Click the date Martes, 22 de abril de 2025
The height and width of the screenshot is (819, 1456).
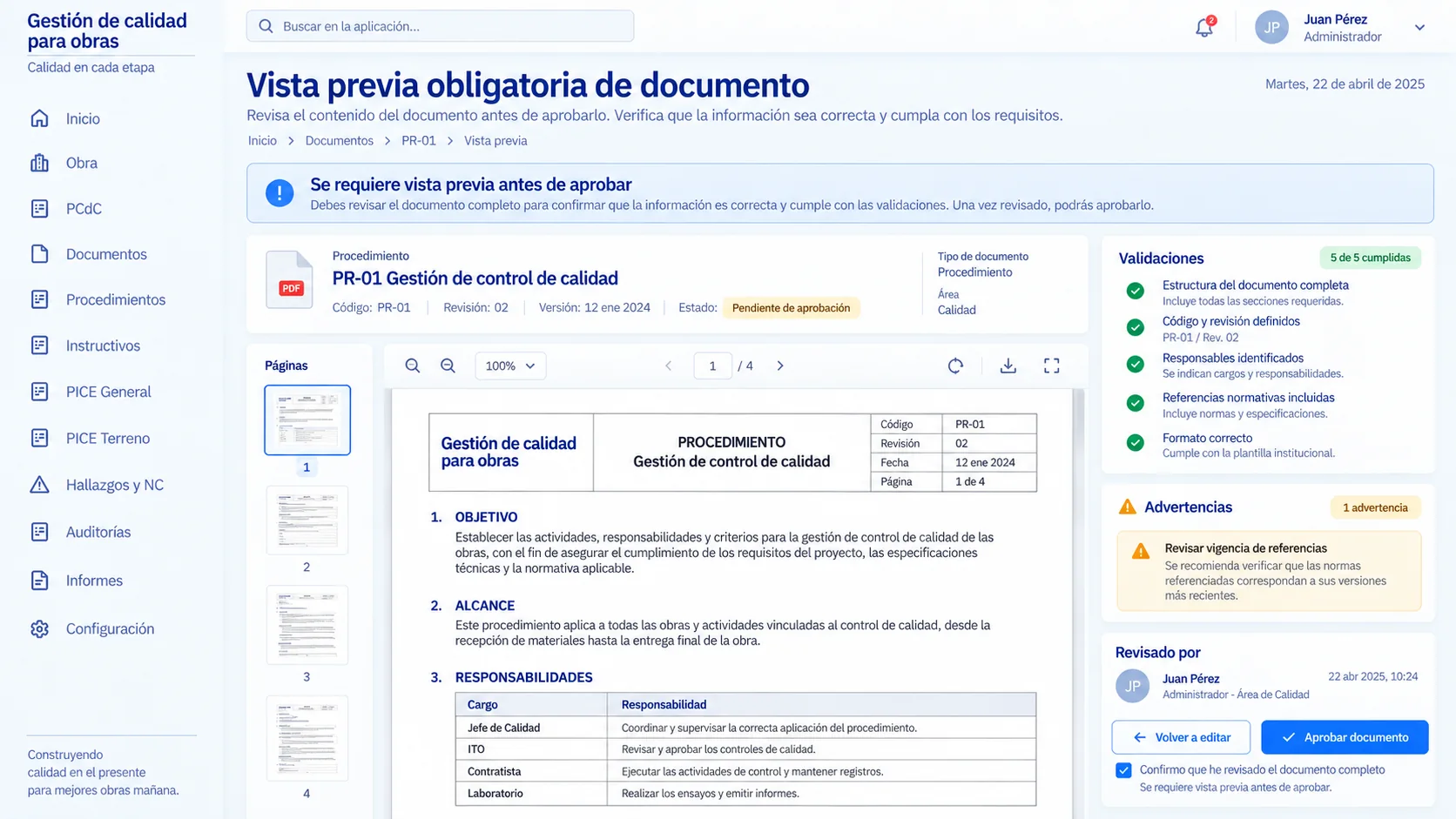point(1345,84)
